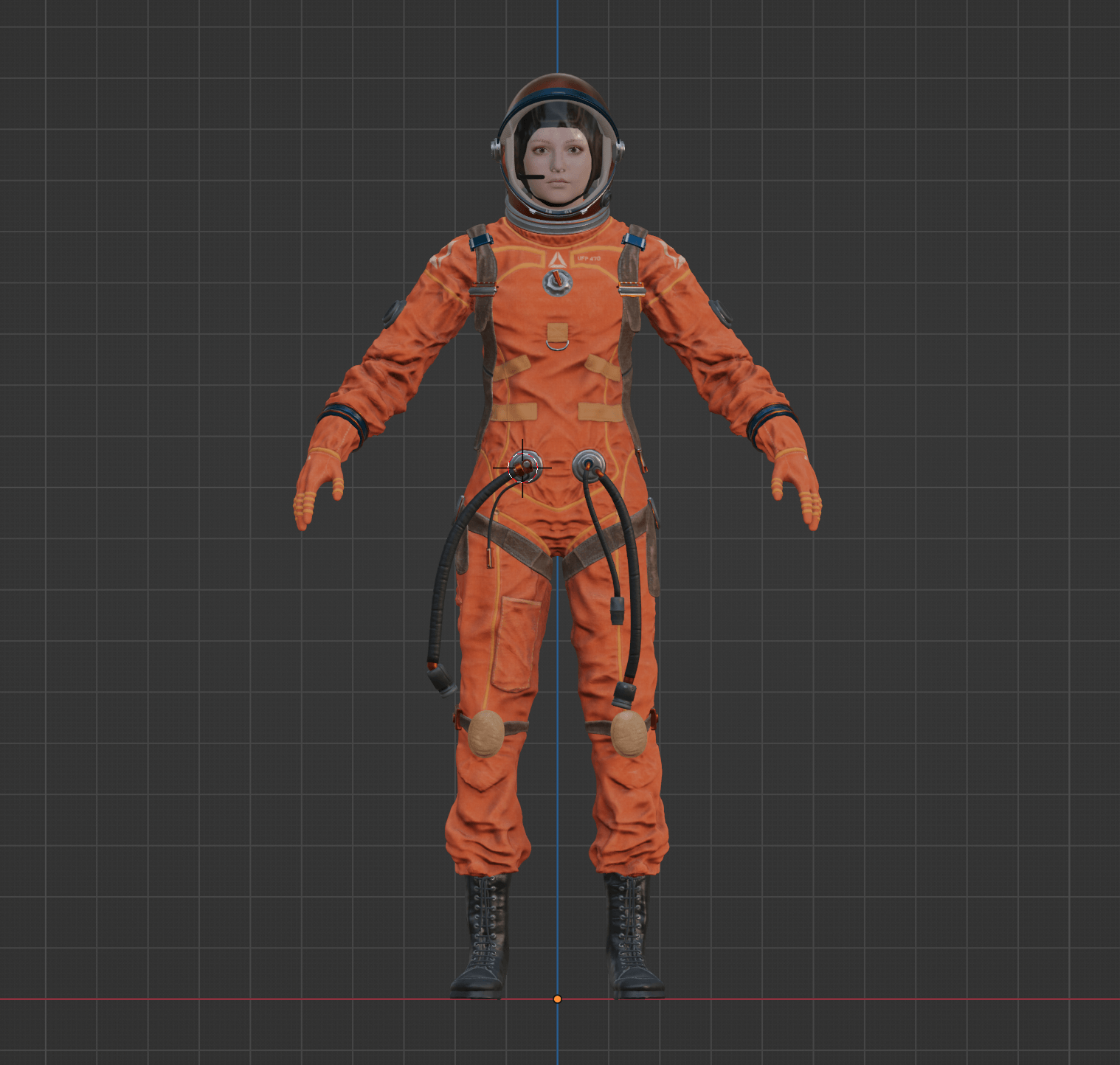The image size is (1120, 1065).
Task: Select the waist hose connector without the 3D cursor
Action: coord(588,464)
